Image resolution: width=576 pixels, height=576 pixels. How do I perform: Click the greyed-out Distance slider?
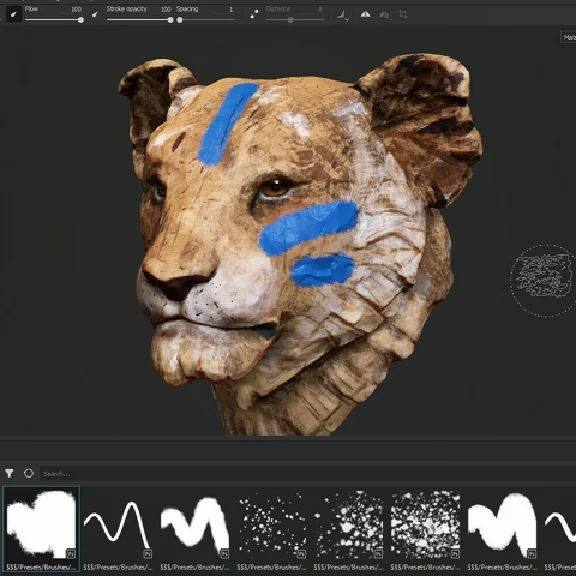click(x=295, y=20)
